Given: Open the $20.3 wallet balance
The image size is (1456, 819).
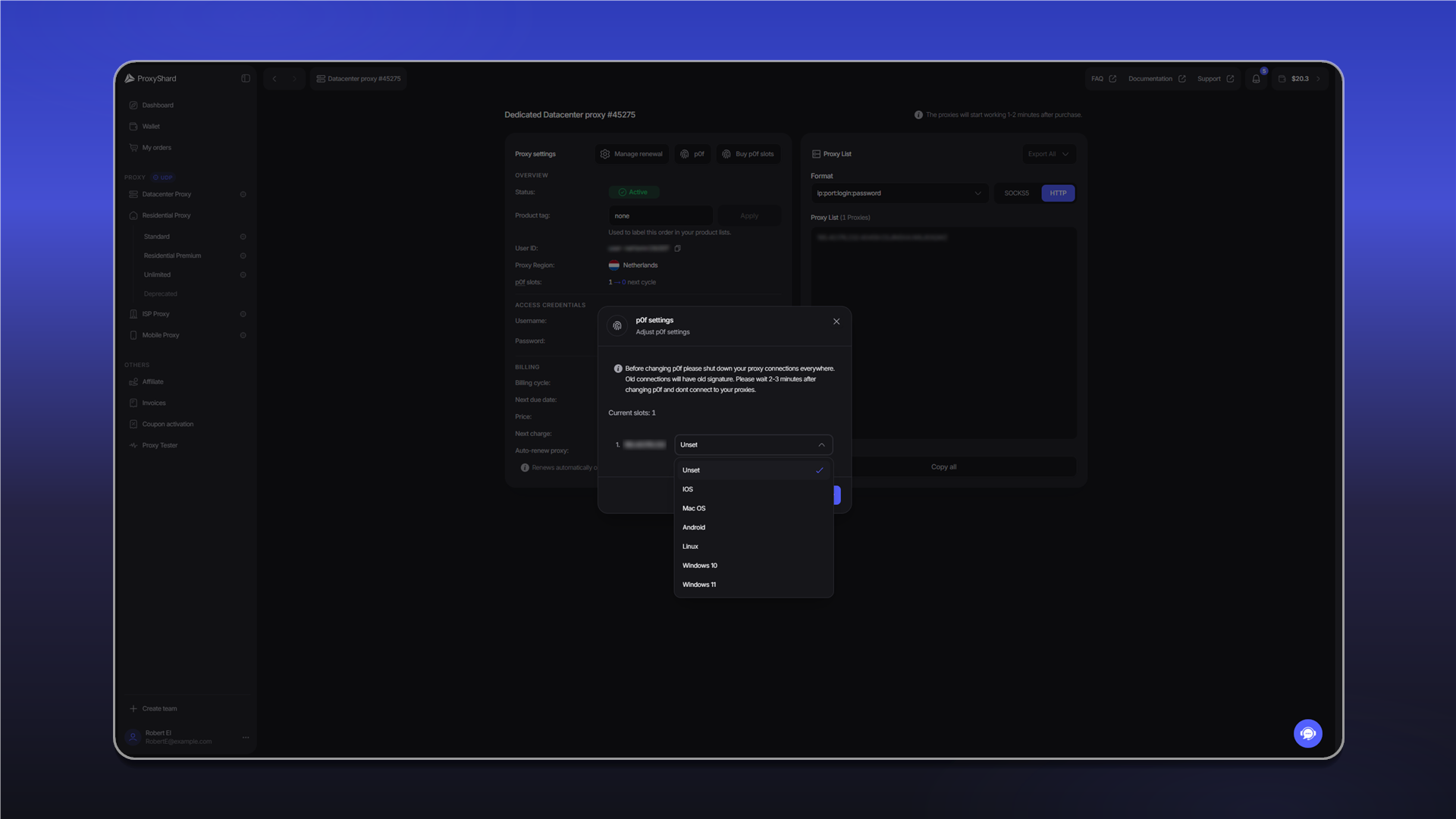Looking at the screenshot, I should pos(1300,79).
